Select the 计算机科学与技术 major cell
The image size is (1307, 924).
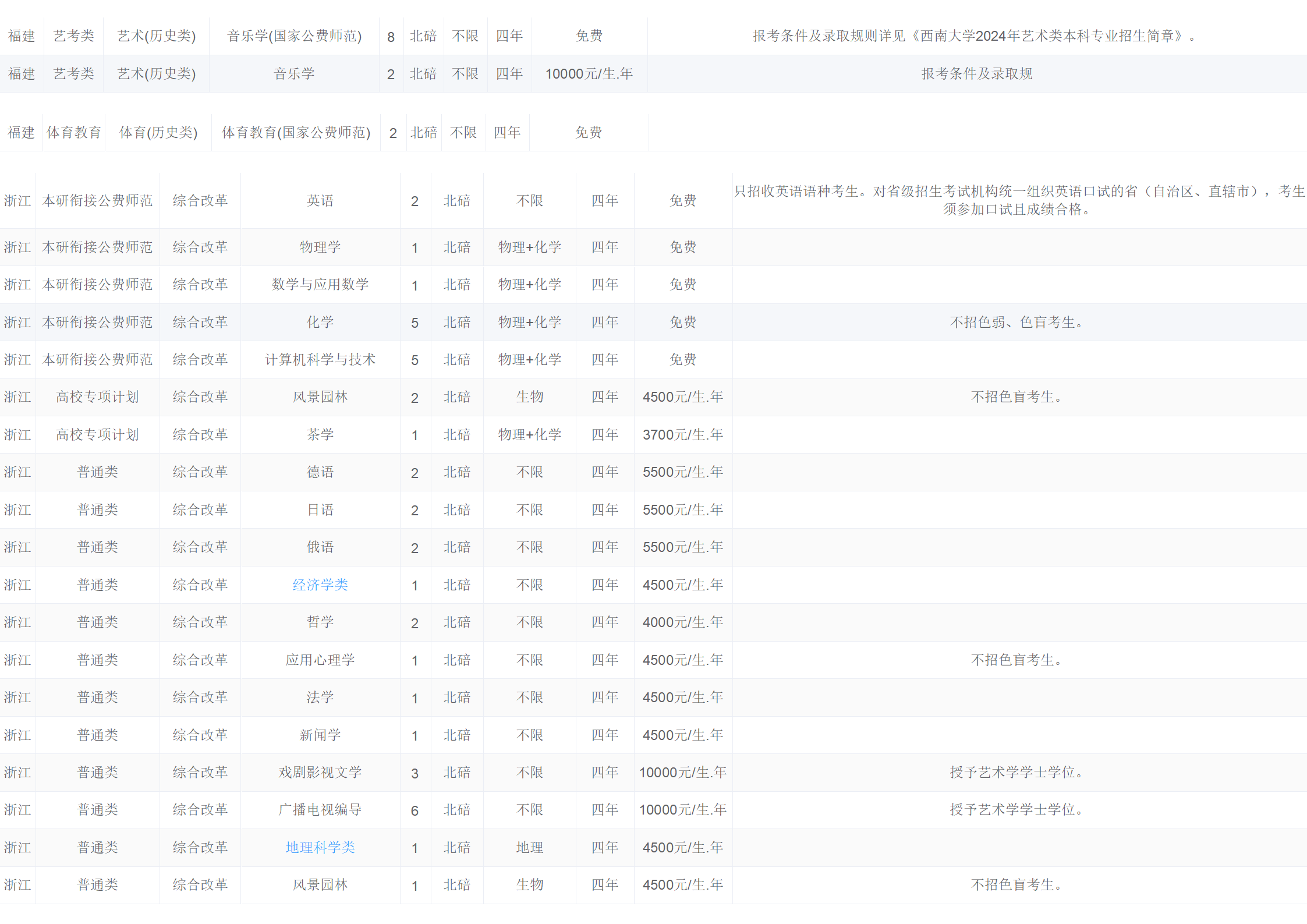(320, 359)
